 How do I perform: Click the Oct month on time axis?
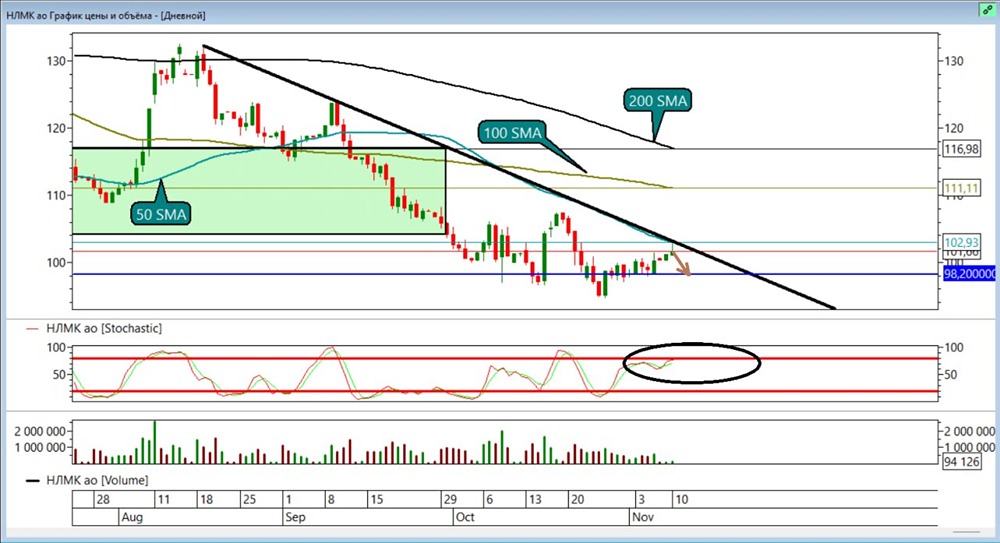point(464,518)
